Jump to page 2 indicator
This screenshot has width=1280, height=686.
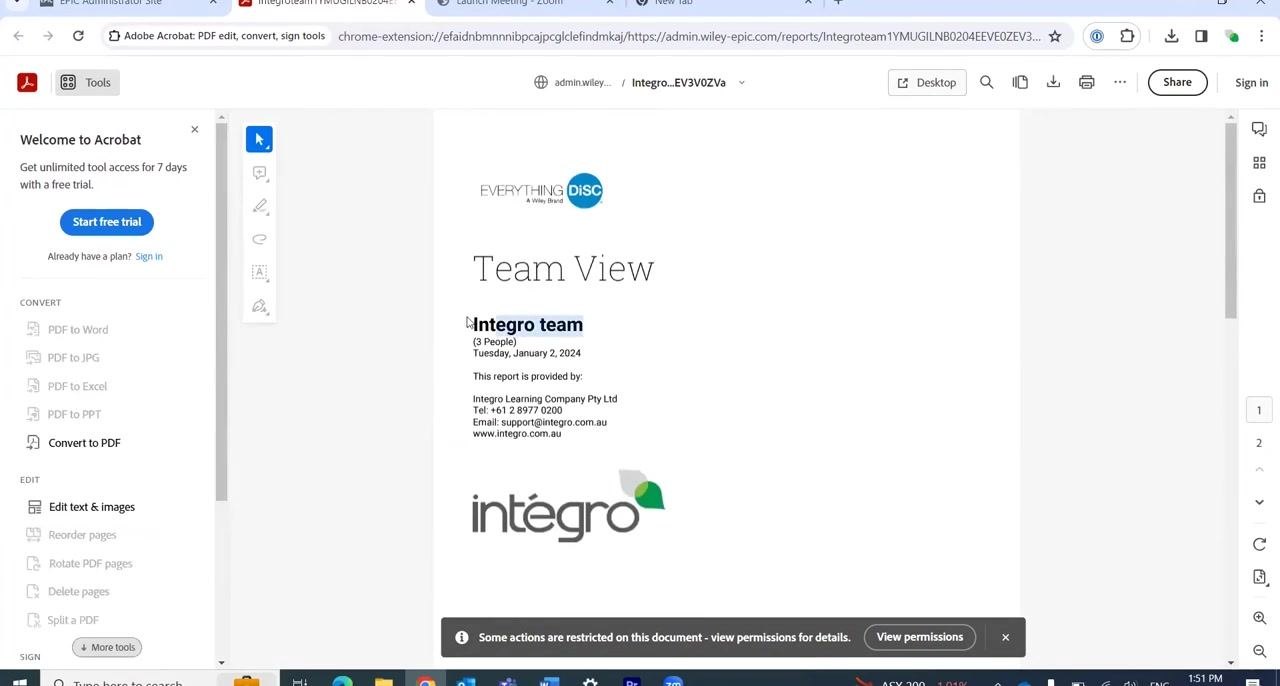(1259, 443)
